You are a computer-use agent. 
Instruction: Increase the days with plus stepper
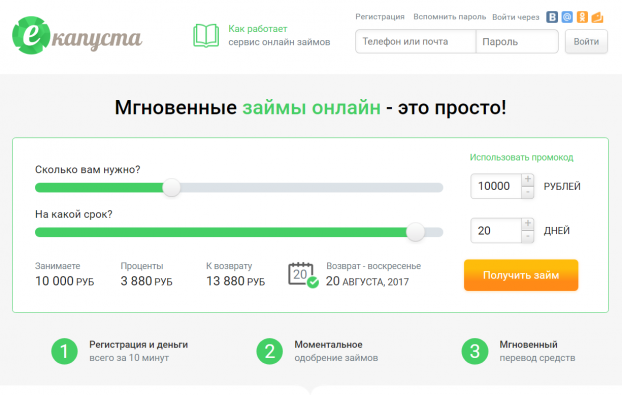528,224
